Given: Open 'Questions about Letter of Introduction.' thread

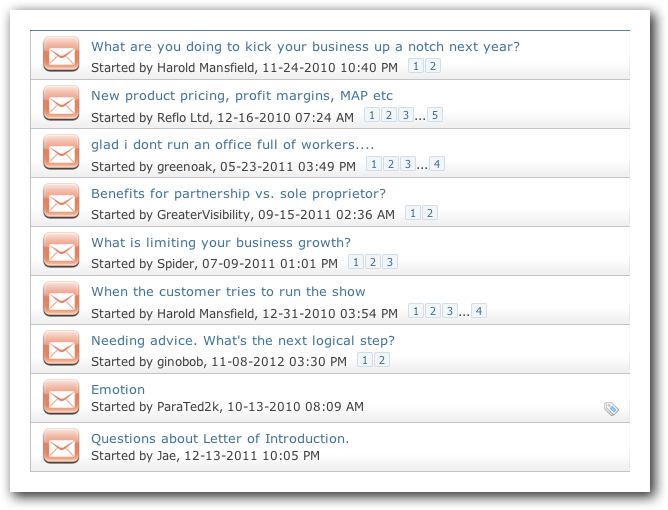Looking at the screenshot, I should [x=220, y=438].
